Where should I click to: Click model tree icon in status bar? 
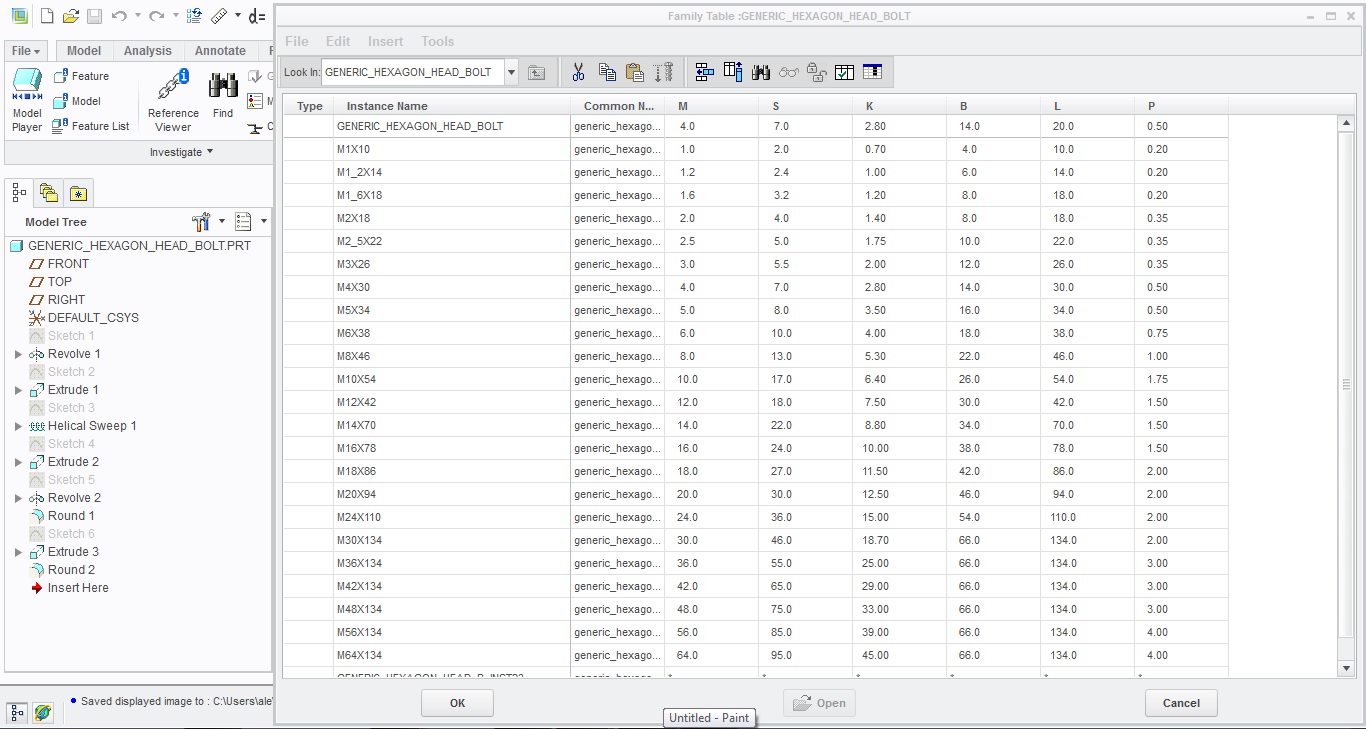click(x=17, y=712)
